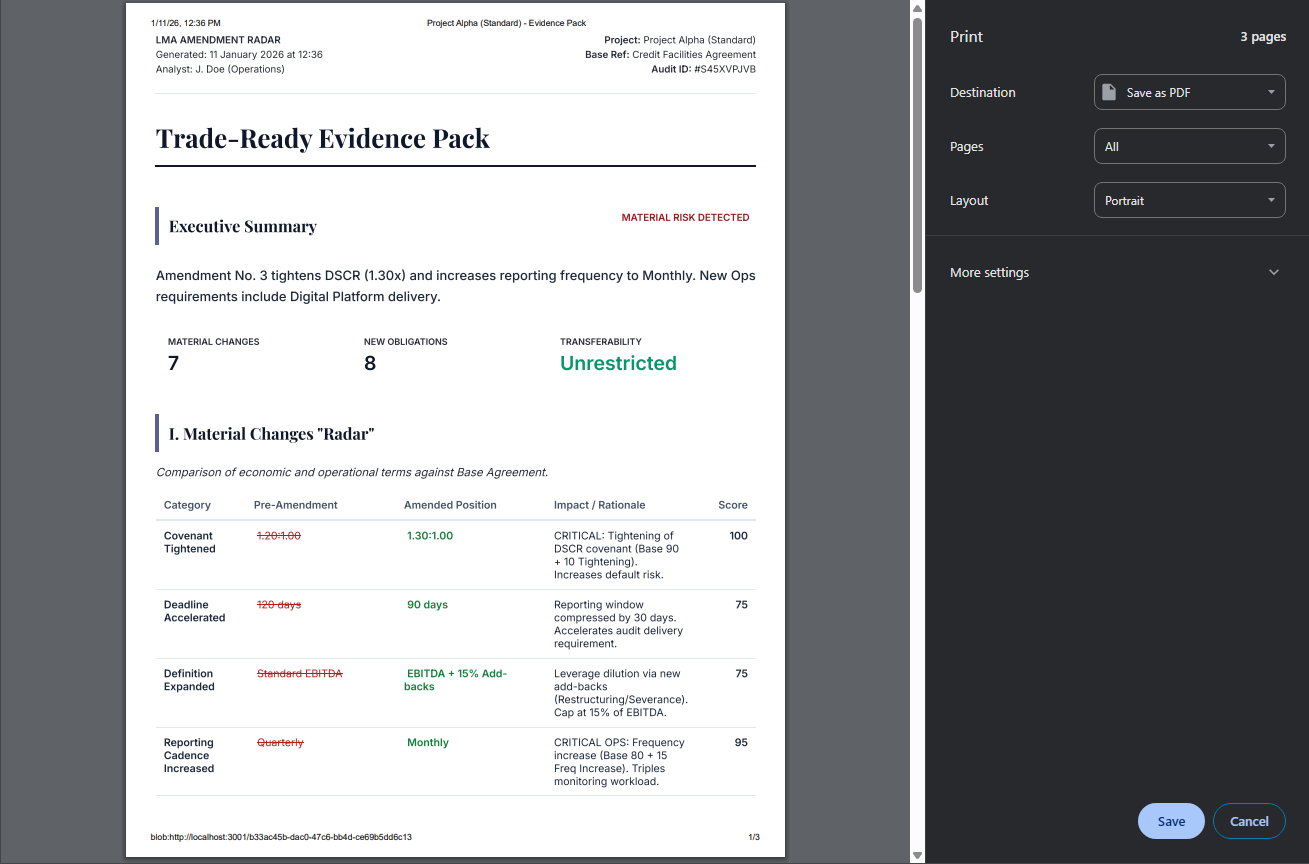Click the Print dialog title
Screen dimensions: 1309x864
pos(966,36)
